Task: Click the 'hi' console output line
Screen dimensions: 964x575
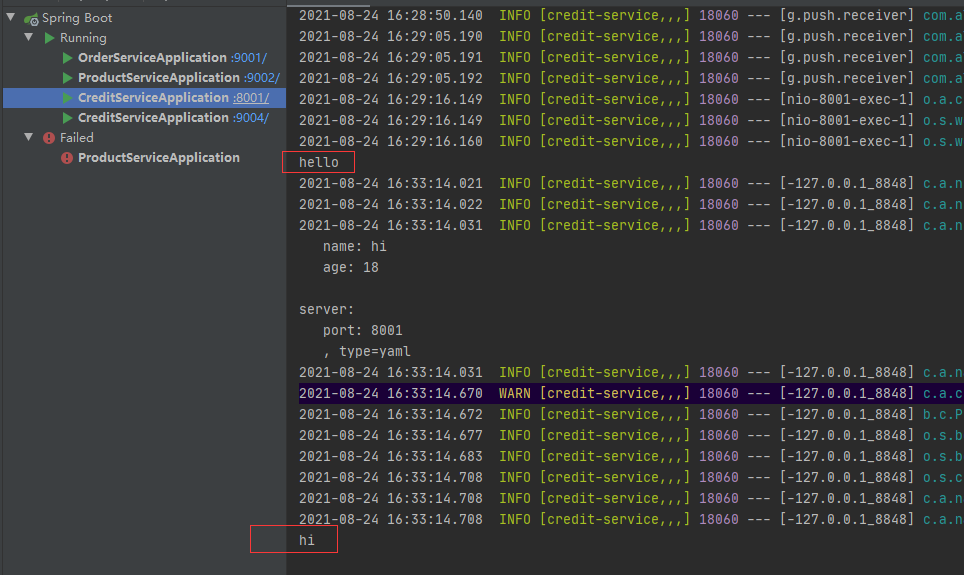Action: (x=307, y=540)
